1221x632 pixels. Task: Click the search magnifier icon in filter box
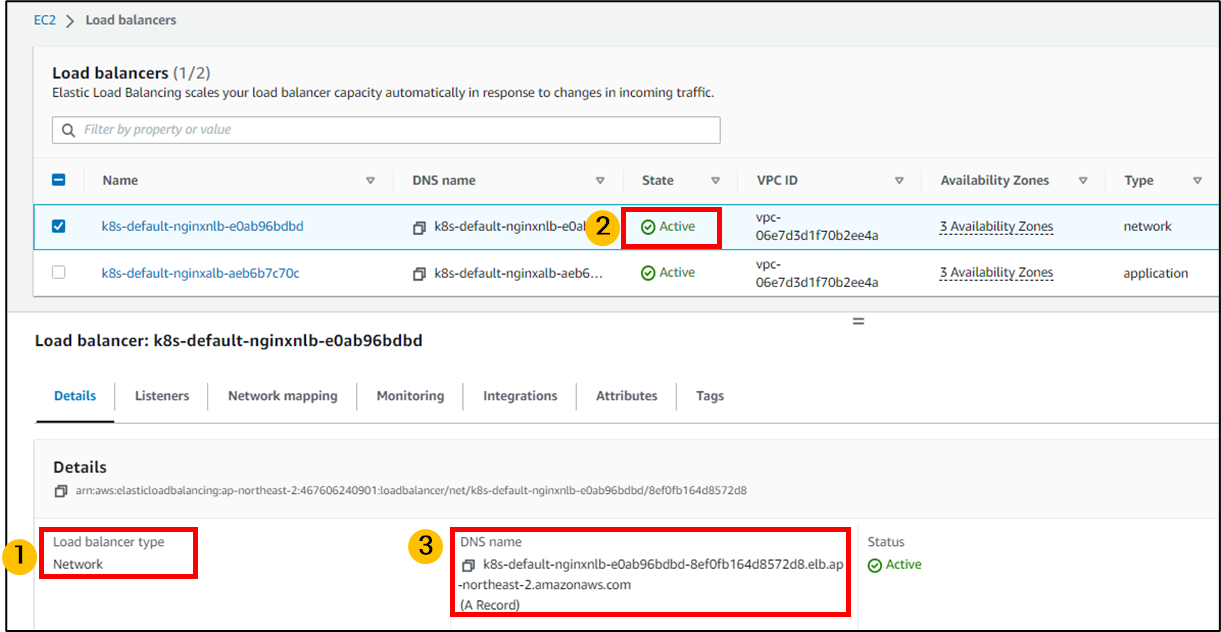click(68, 130)
